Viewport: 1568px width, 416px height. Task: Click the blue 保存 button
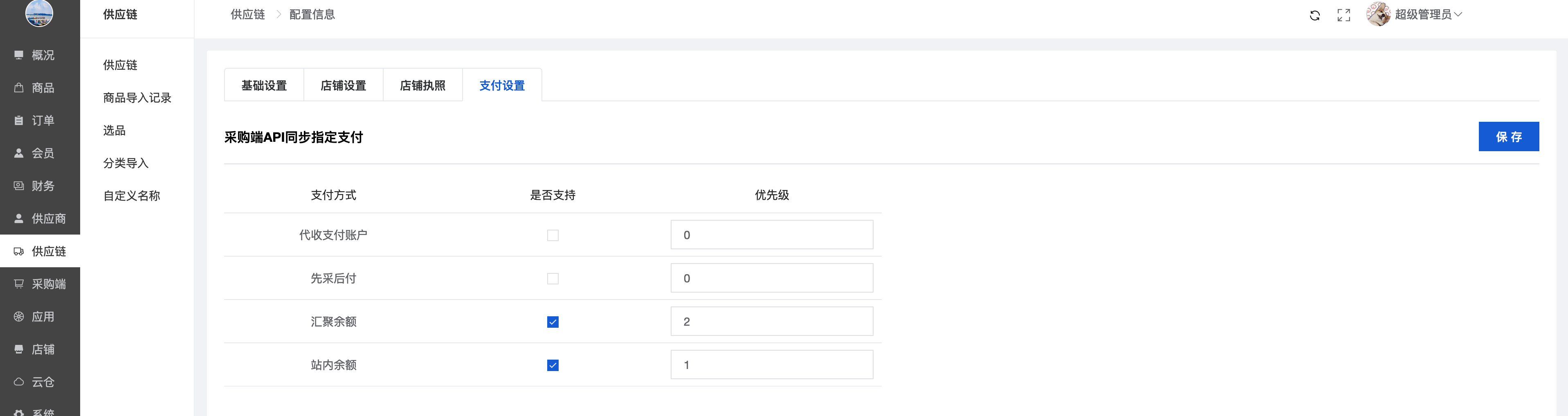pos(1508,137)
